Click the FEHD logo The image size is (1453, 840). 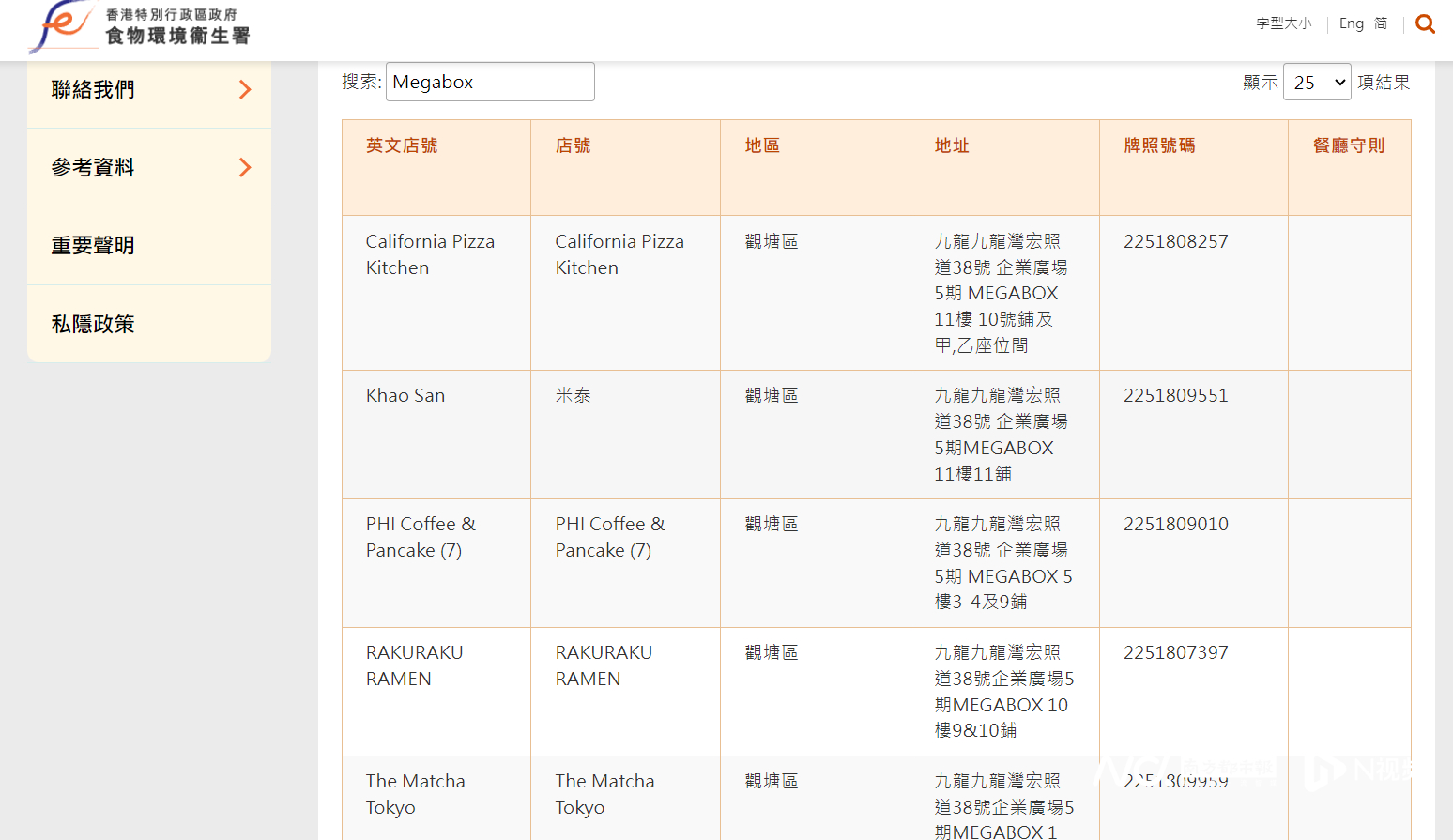(x=139, y=26)
